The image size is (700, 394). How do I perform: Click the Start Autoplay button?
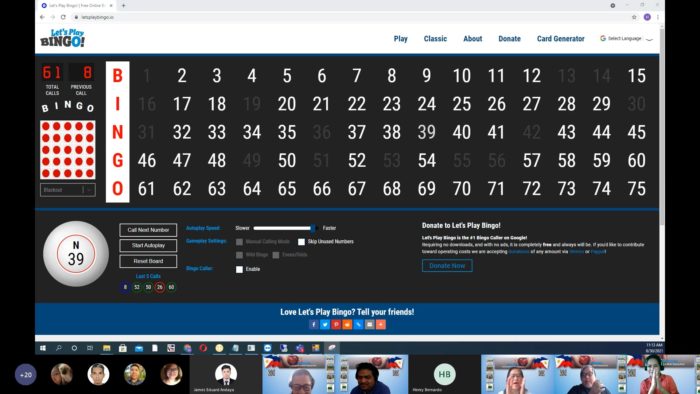(148, 245)
